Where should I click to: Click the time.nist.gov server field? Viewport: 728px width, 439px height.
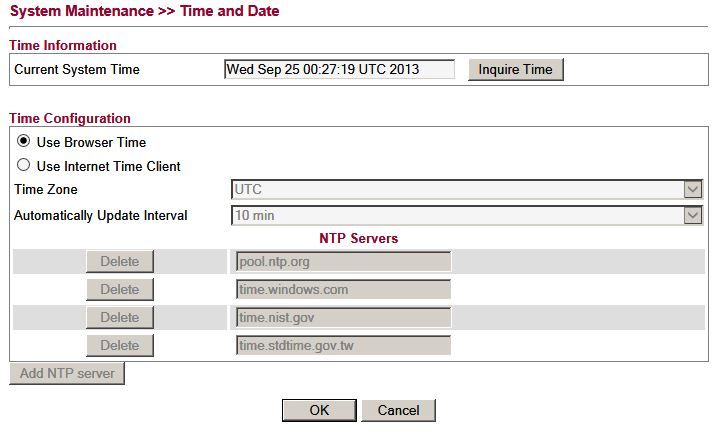[x=341, y=318]
